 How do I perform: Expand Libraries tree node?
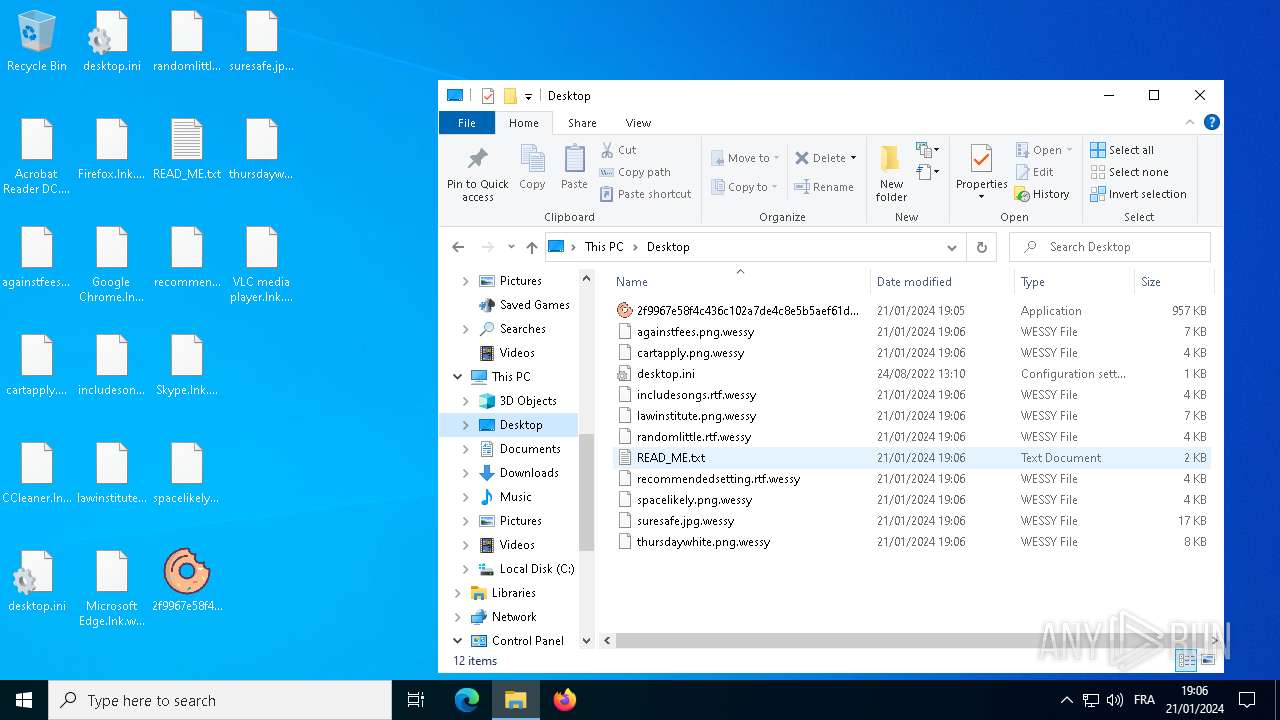coord(458,593)
